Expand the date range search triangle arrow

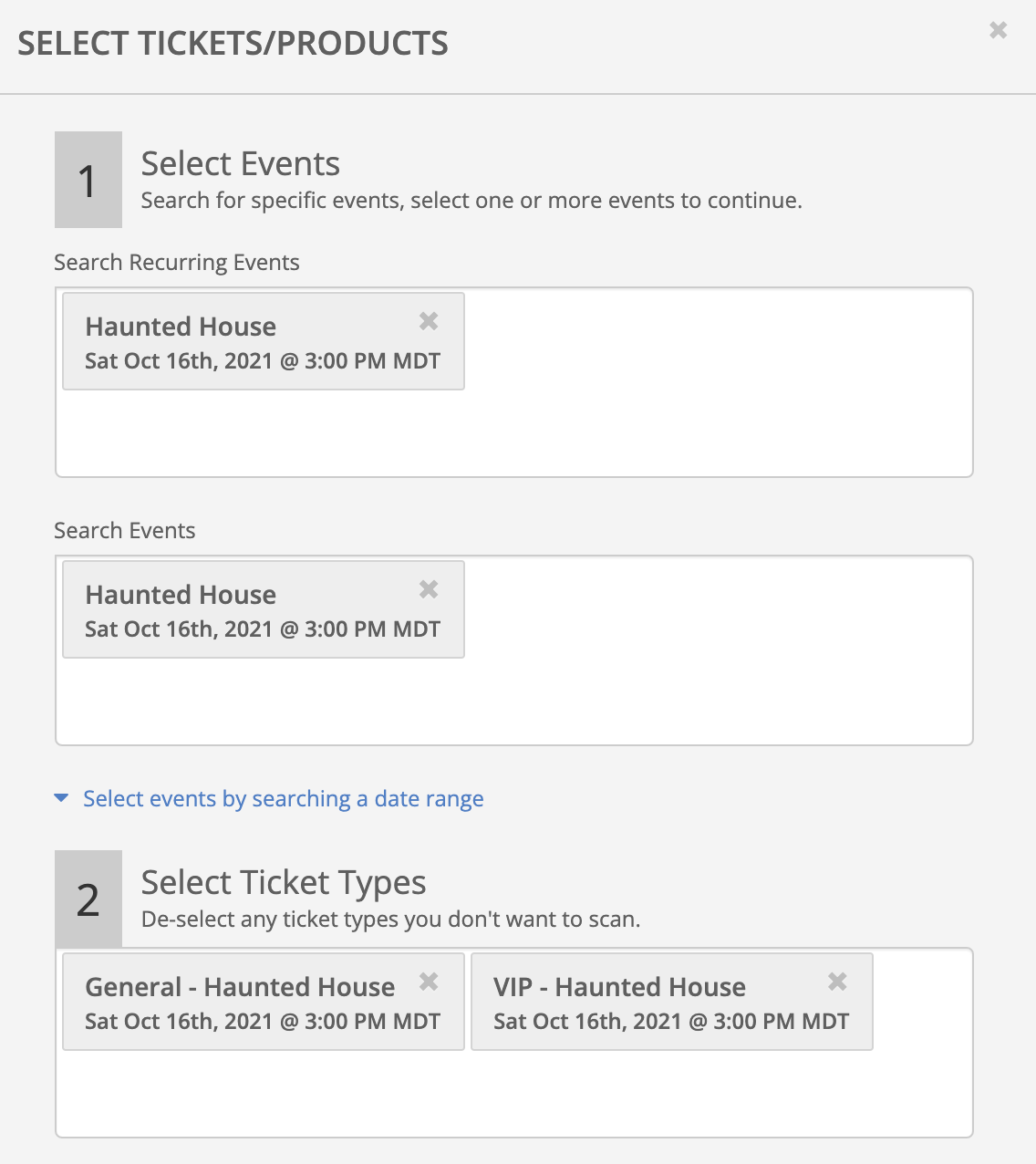(61, 798)
